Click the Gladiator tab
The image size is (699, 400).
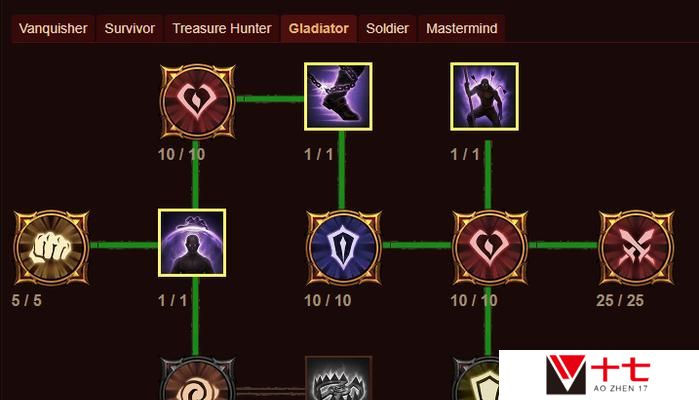coord(318,29)
